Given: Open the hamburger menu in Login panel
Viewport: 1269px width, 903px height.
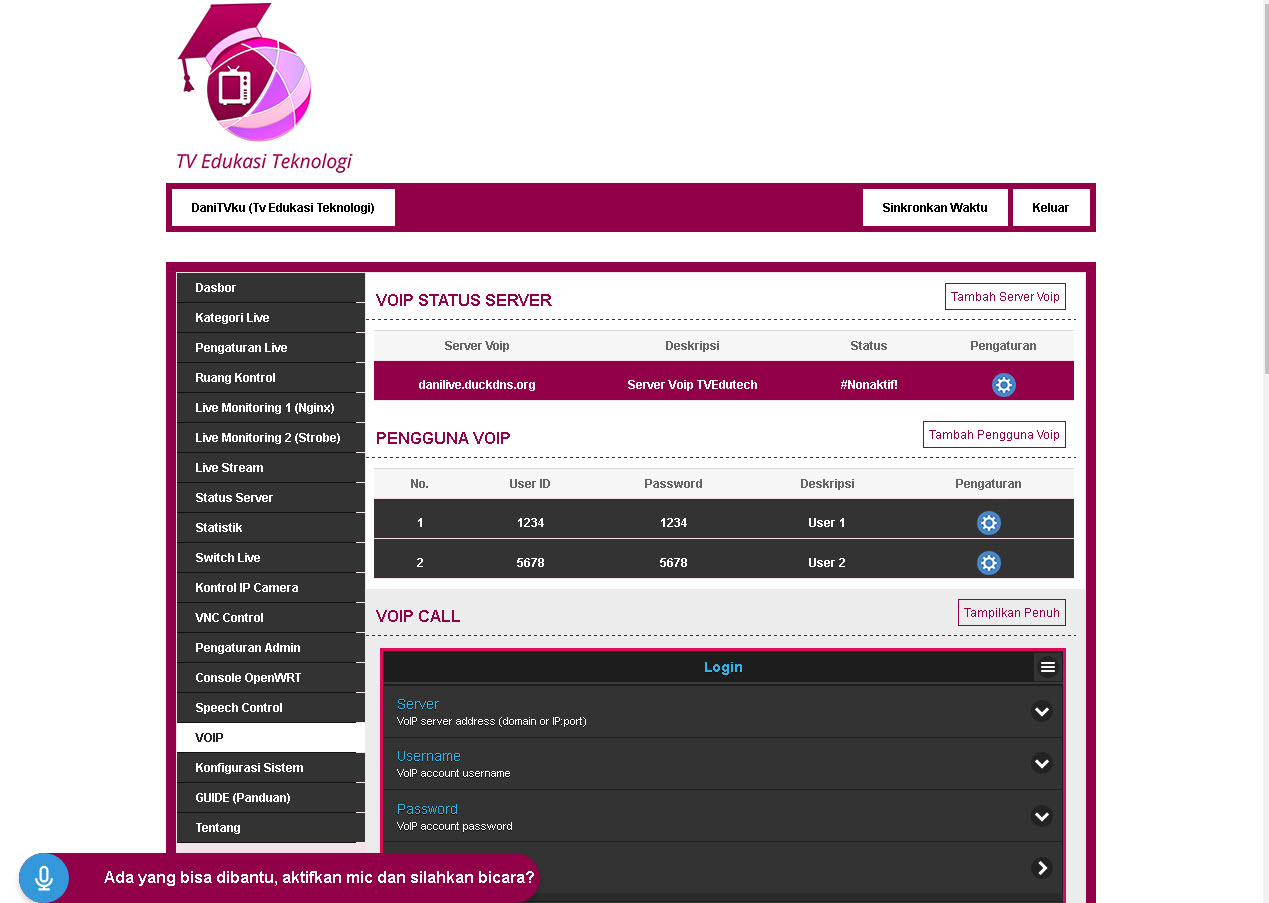Looking at the screenshot, I should [1047, 667].
